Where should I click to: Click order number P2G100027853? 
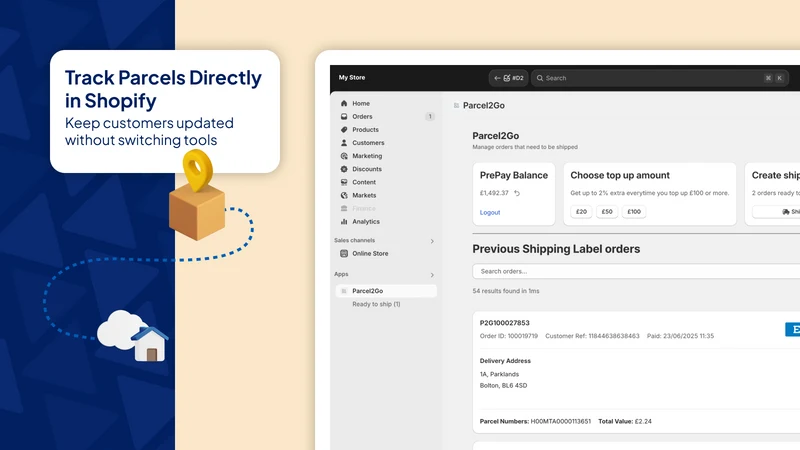[x=505, y=323]
